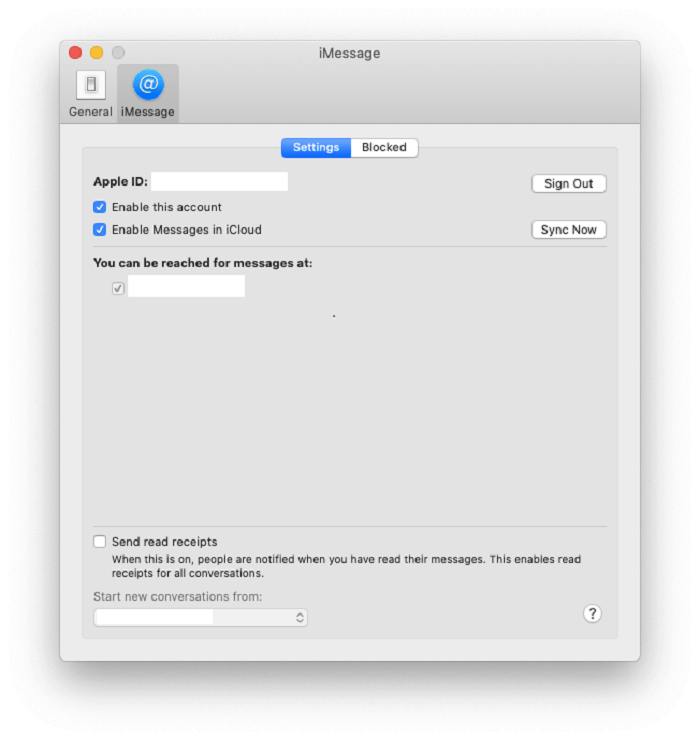Switch to the Settings tab
700x740 pixels.
click(x=316, y=148)
